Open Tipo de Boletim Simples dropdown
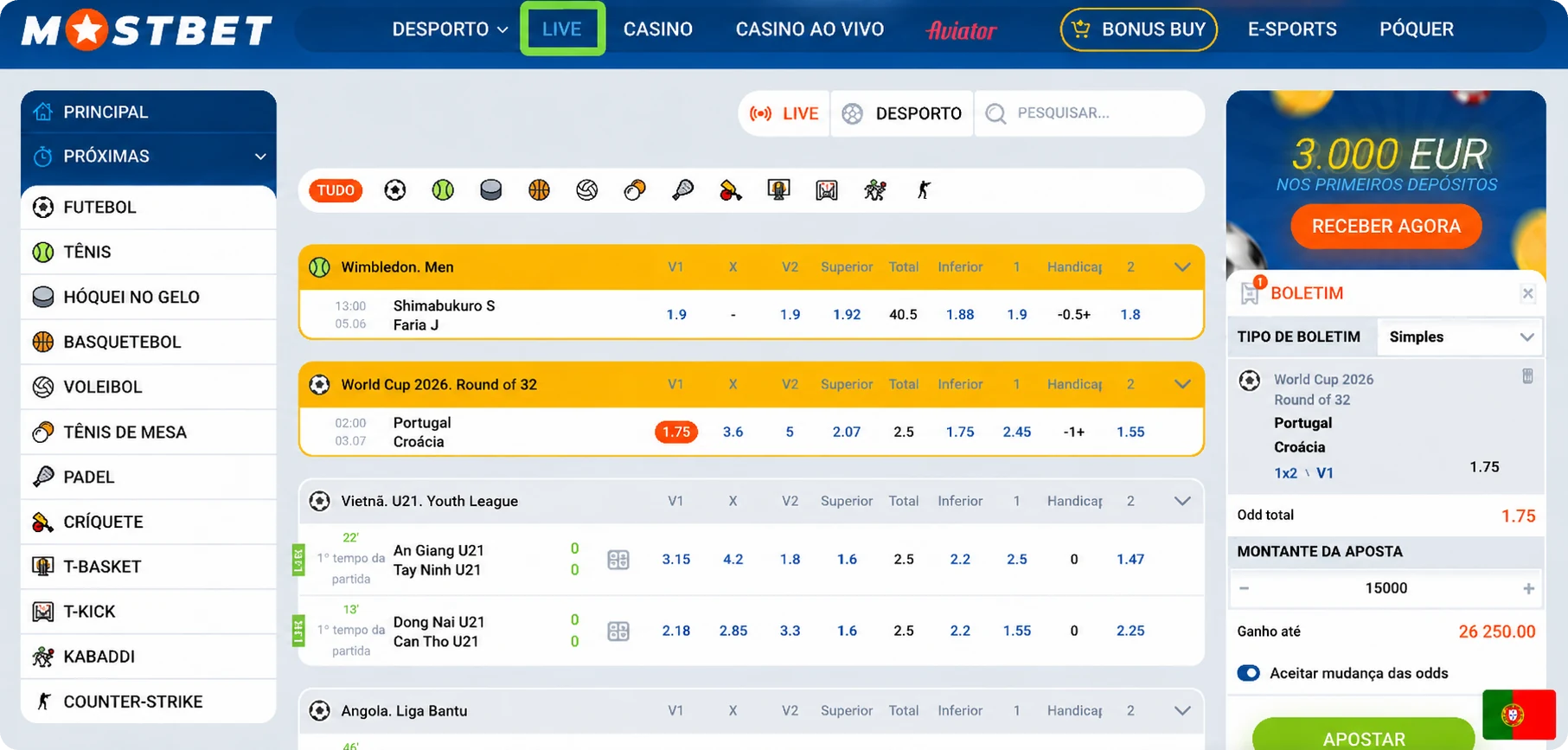Image resolution: width=1568 pixels, height=750 pixels. point(1461,337)
